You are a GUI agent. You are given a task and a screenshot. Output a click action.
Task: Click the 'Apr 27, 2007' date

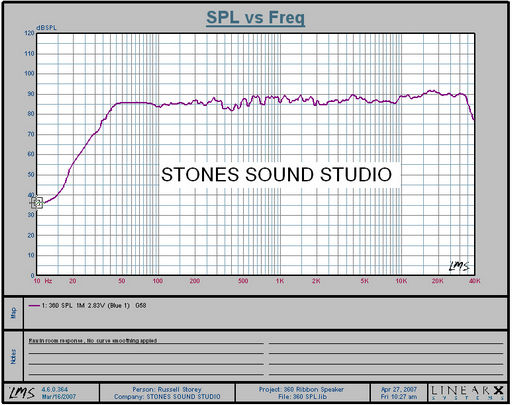399,389
